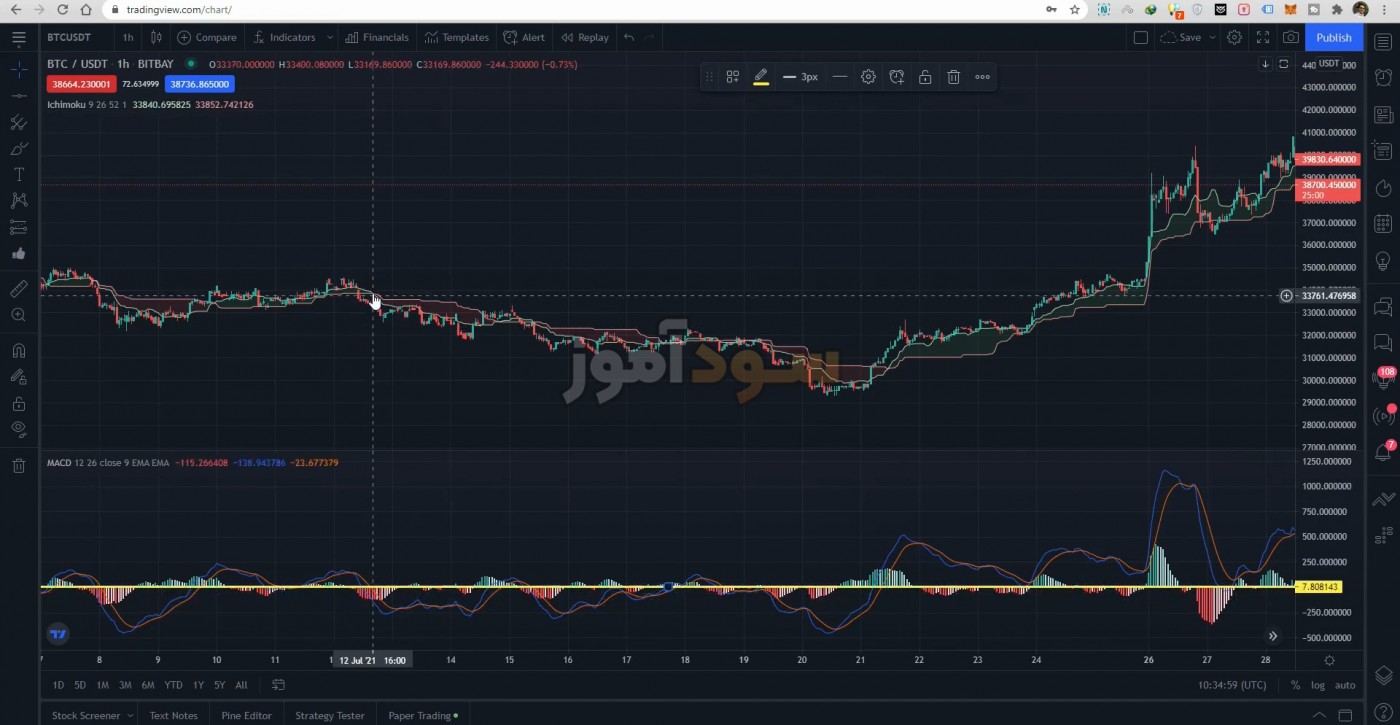Open indicator Templates menu
1400x725 pixels.
(457, 37)
